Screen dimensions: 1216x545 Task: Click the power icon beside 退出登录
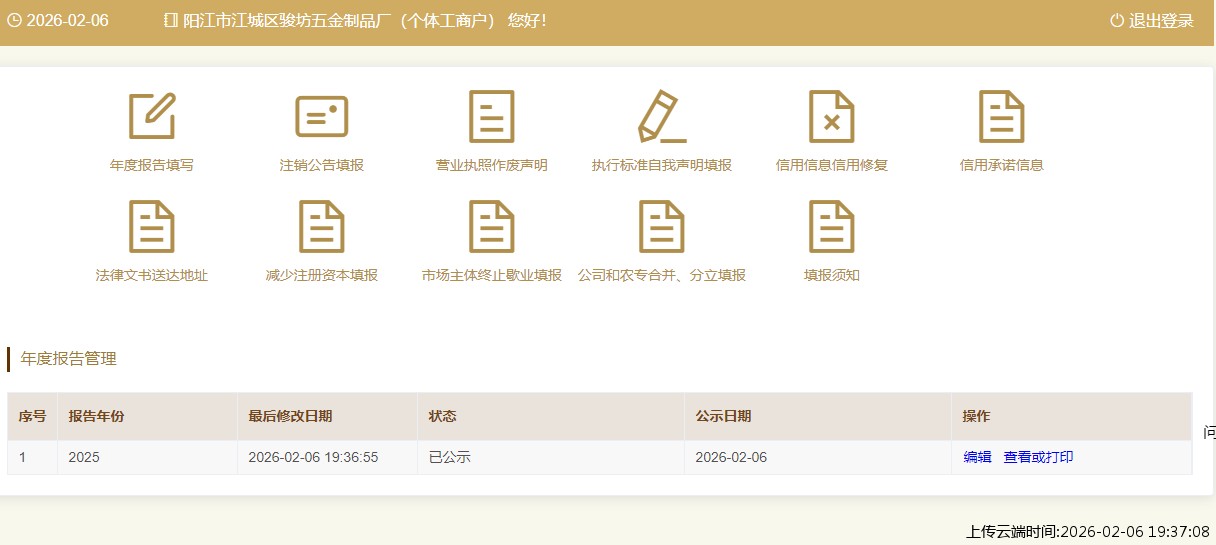coord(1117,20)
